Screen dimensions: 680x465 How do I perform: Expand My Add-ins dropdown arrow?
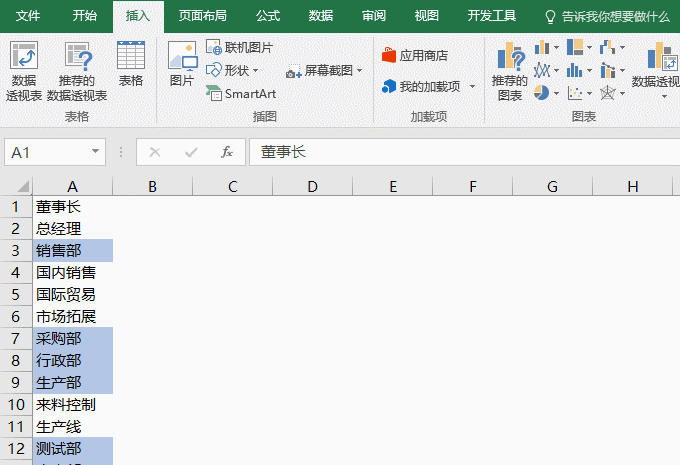(472, 87)
